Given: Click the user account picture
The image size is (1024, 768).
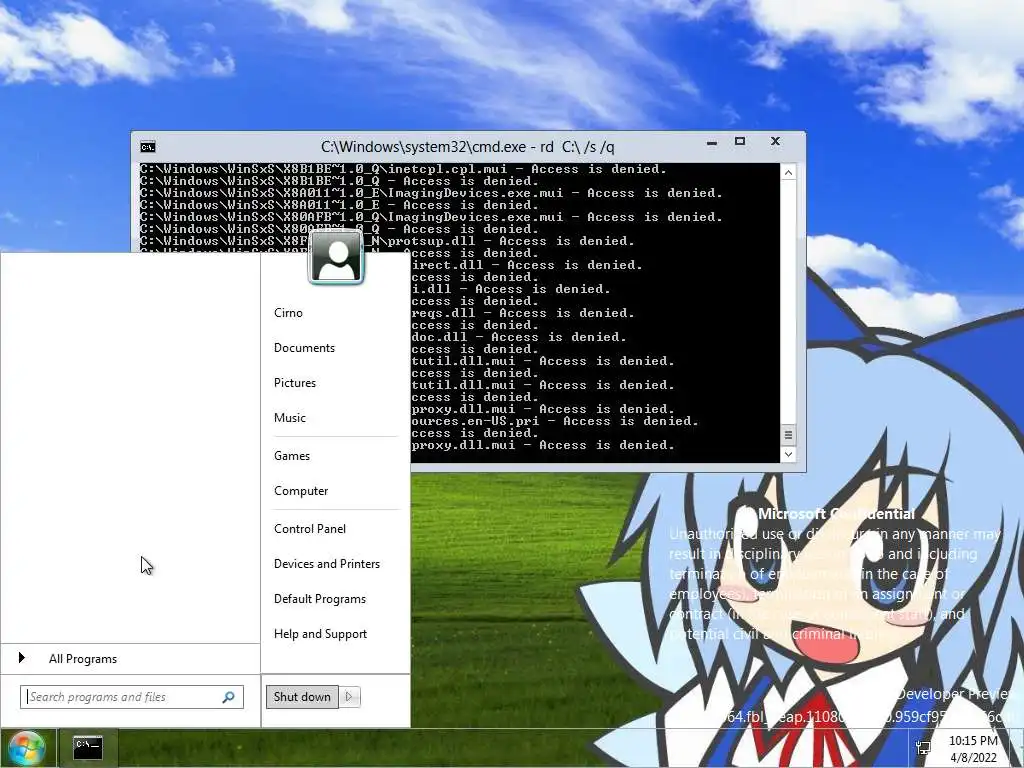Looking at the screenshot, I should tap(336, 257).
